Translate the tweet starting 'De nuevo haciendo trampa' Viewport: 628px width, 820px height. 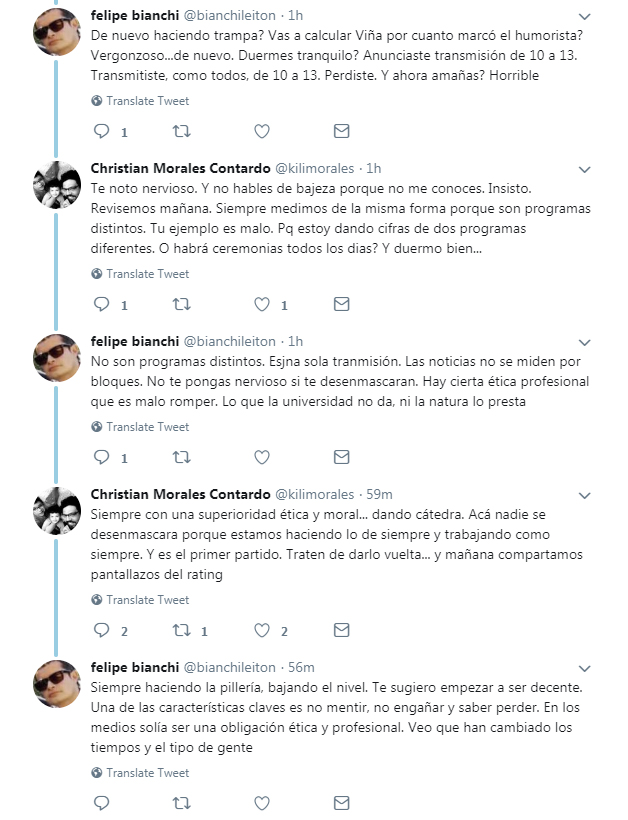coord(147,101)
